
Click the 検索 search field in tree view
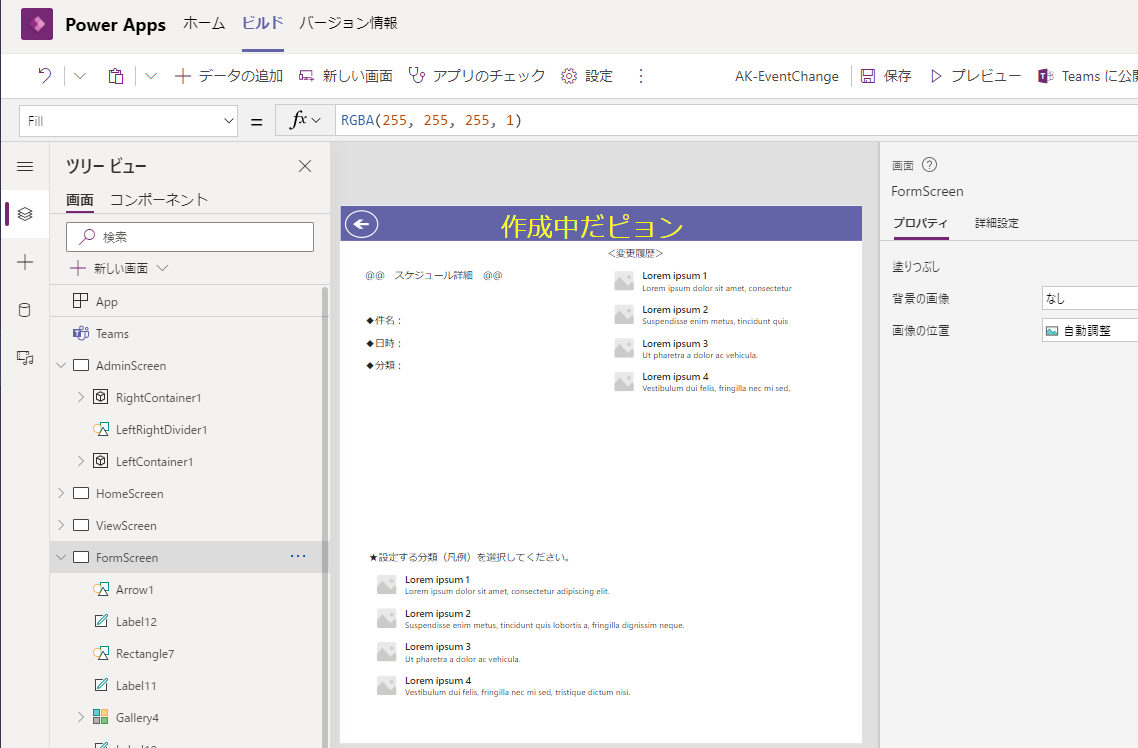[189, 237]
